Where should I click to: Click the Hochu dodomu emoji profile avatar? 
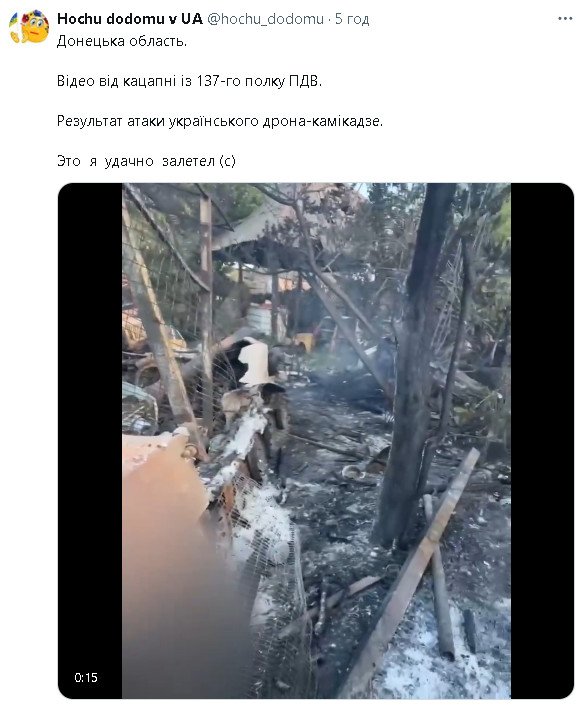click(29, 27)
